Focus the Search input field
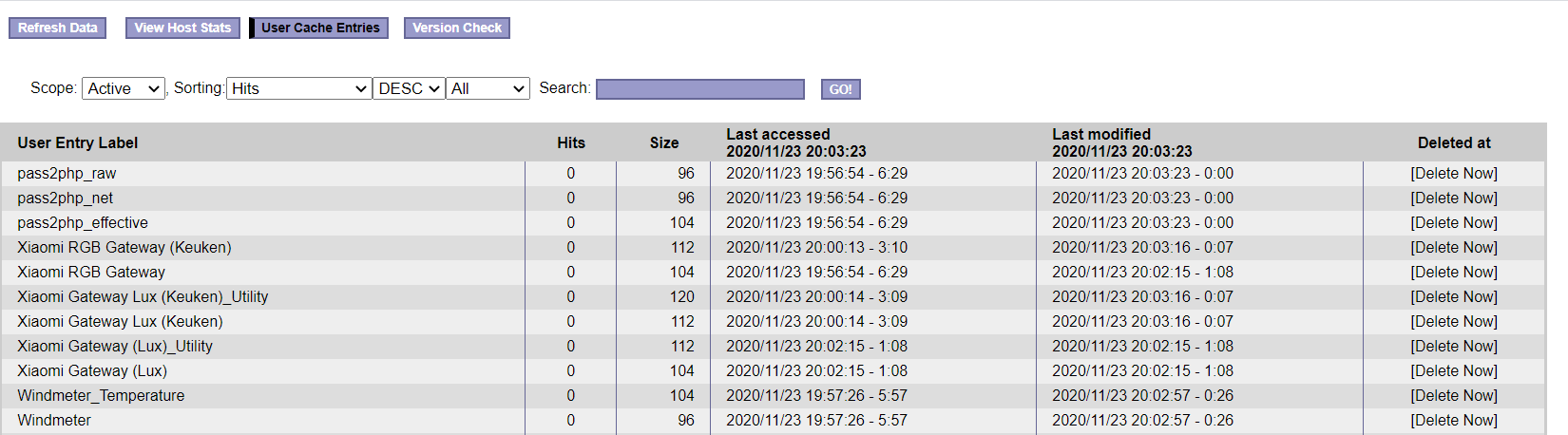 pos(700,88)
